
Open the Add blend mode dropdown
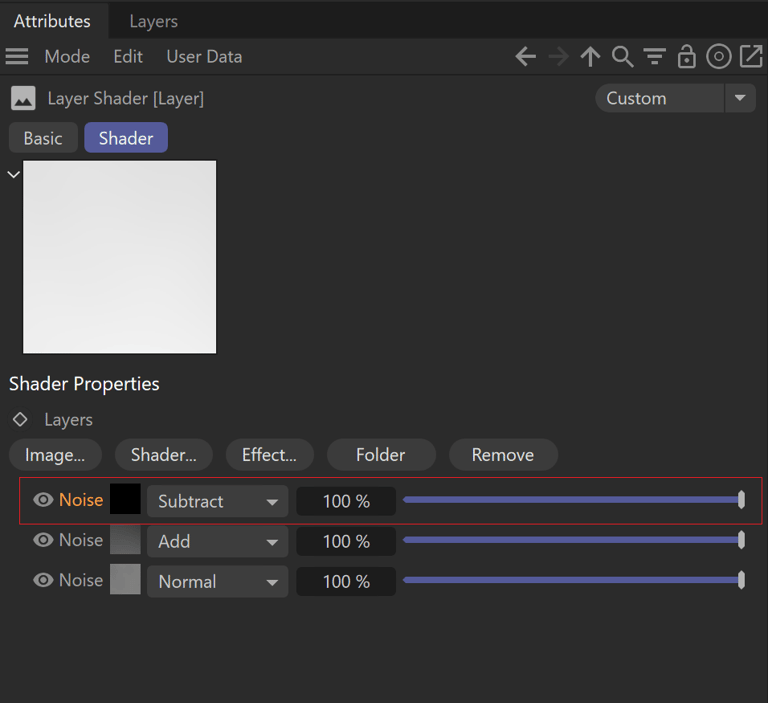[x=217, y=541]
